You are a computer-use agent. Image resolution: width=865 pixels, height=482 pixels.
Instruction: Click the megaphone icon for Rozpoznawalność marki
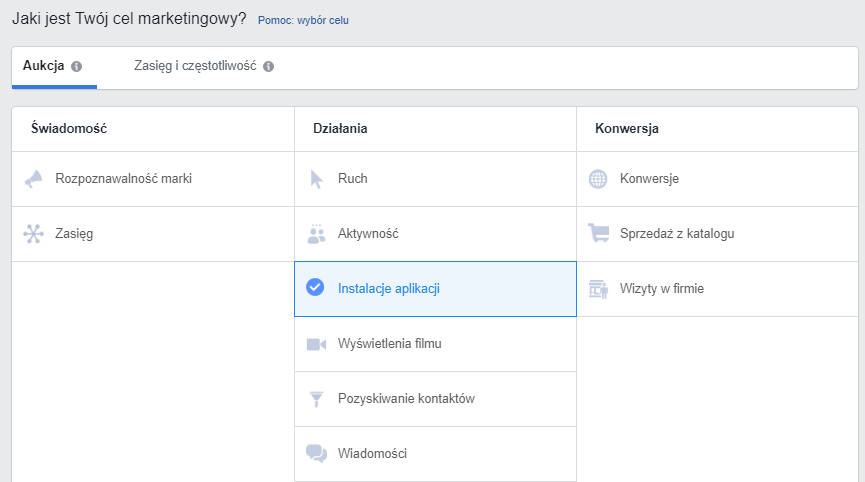point(34,179)
